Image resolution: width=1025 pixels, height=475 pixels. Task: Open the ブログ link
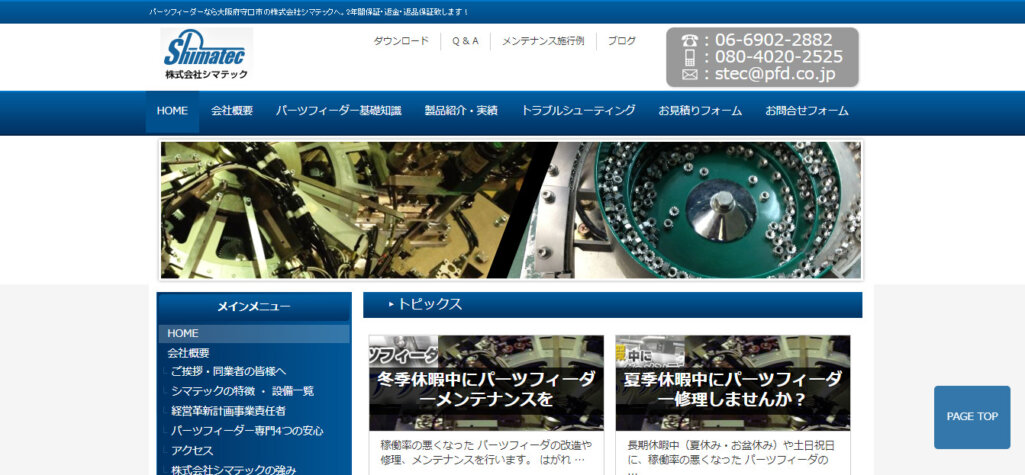pos(621,41)
